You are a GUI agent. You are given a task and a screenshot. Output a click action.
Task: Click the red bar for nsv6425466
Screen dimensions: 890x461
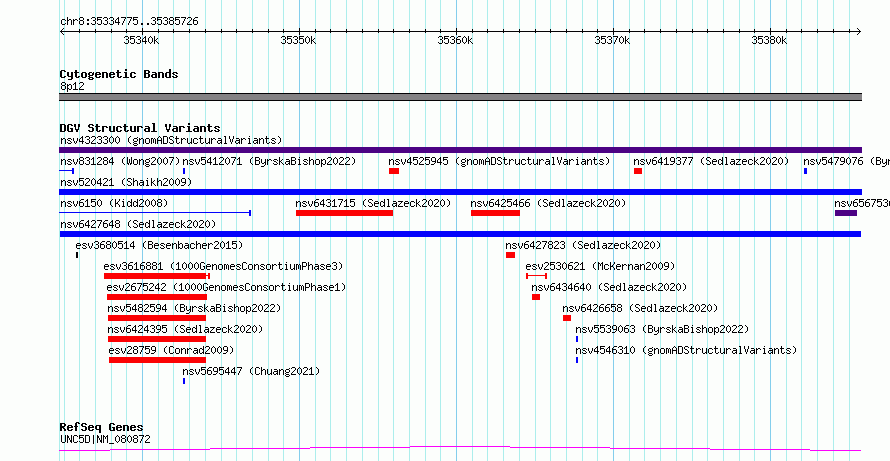496,213
